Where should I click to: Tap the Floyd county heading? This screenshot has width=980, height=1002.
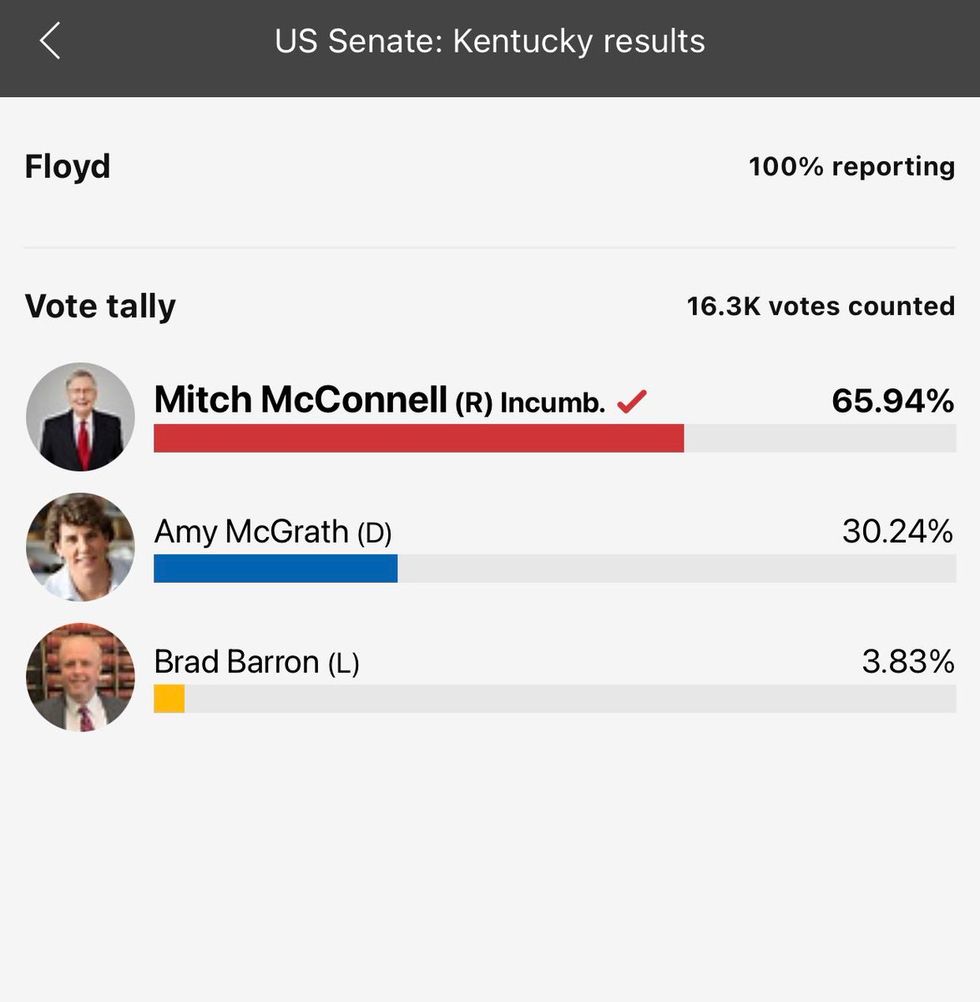click(x=68, y=167)
